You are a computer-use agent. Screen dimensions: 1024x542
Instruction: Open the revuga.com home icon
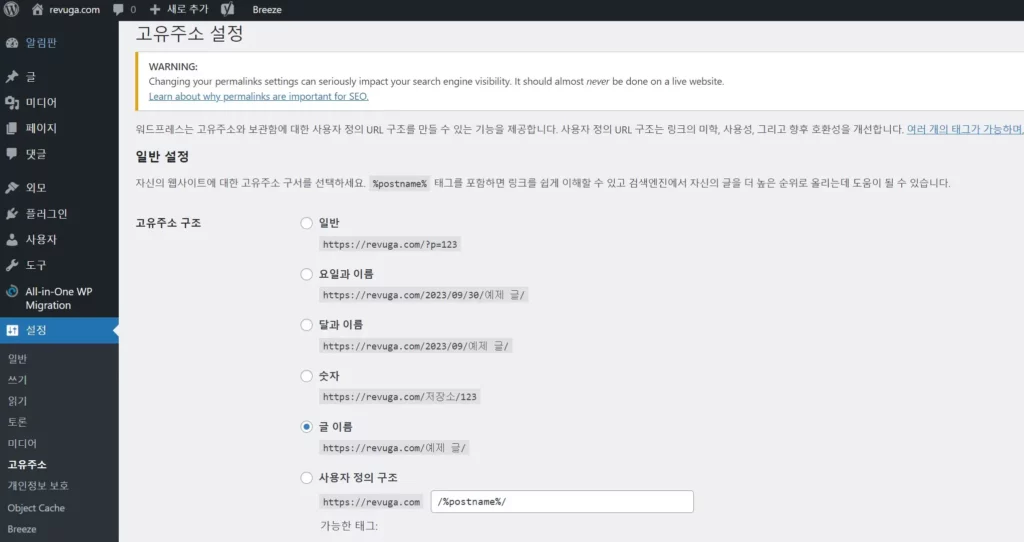(x=37, y=9)
